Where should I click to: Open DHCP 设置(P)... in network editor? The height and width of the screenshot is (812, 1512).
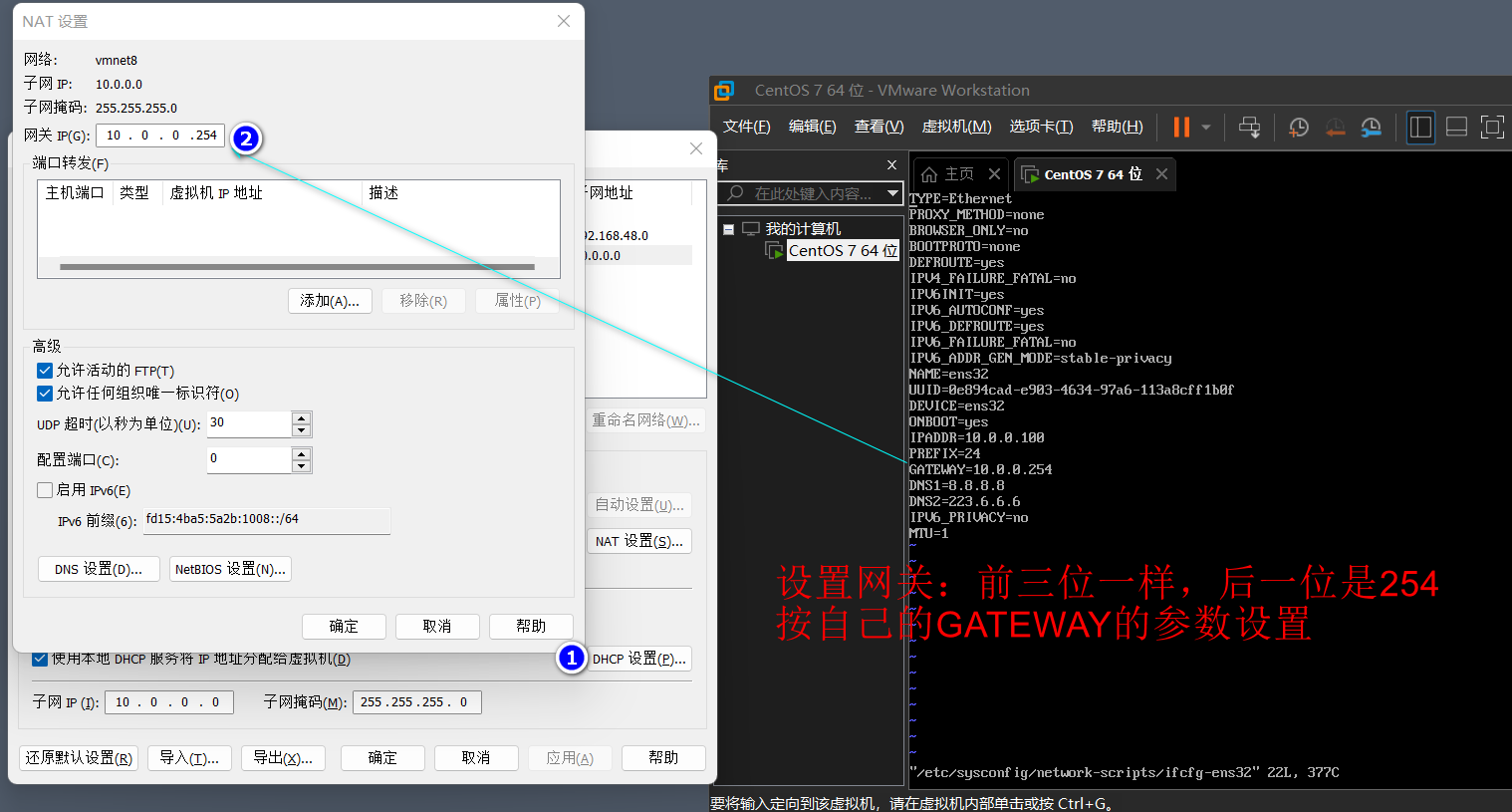638,659
